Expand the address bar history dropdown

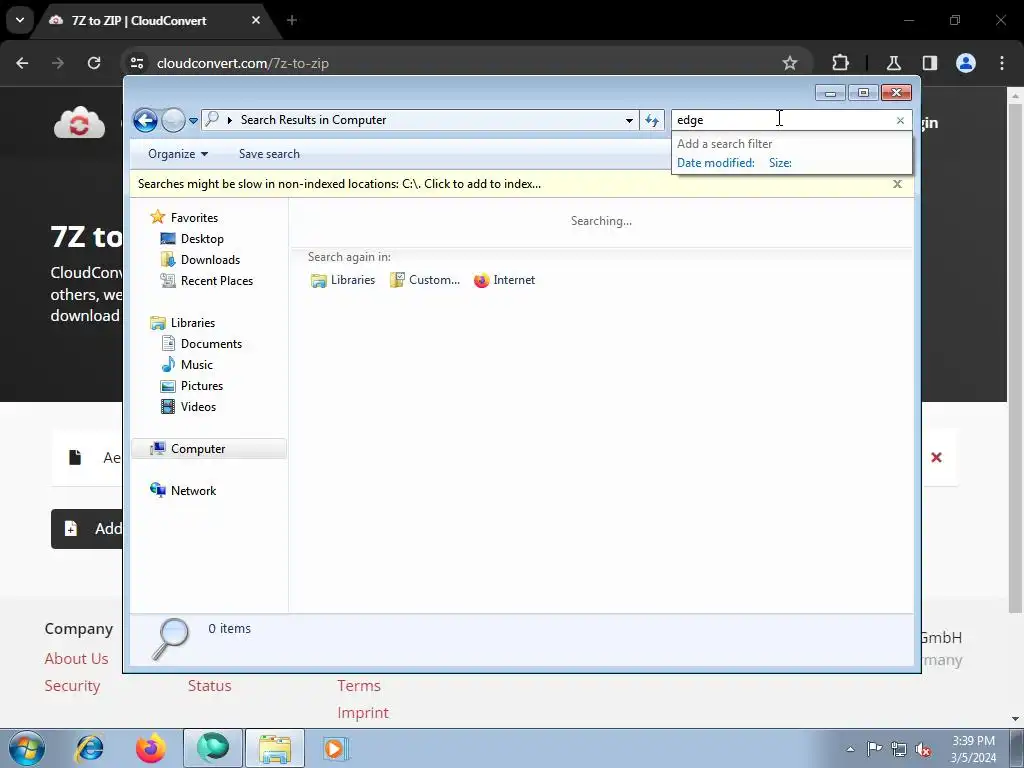(x=629, y=120)
